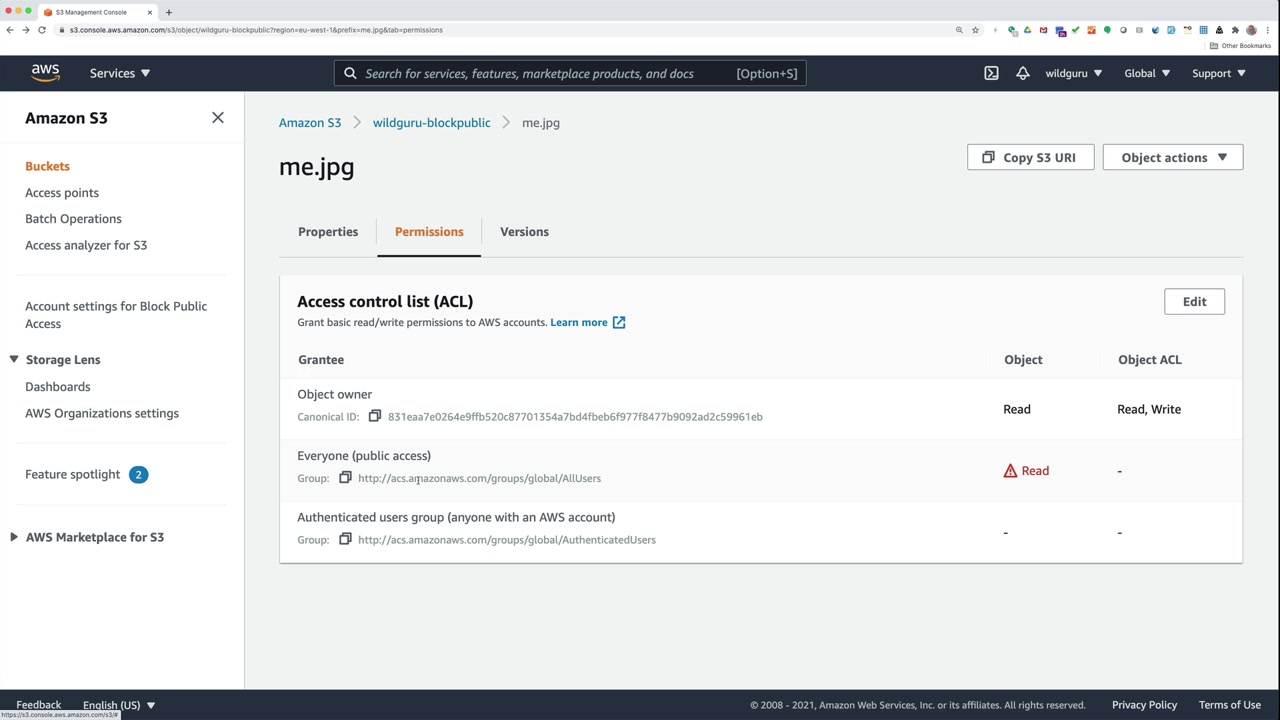Open a new browser tab
The image size is (1280, 720).
[x=168, y=12]
